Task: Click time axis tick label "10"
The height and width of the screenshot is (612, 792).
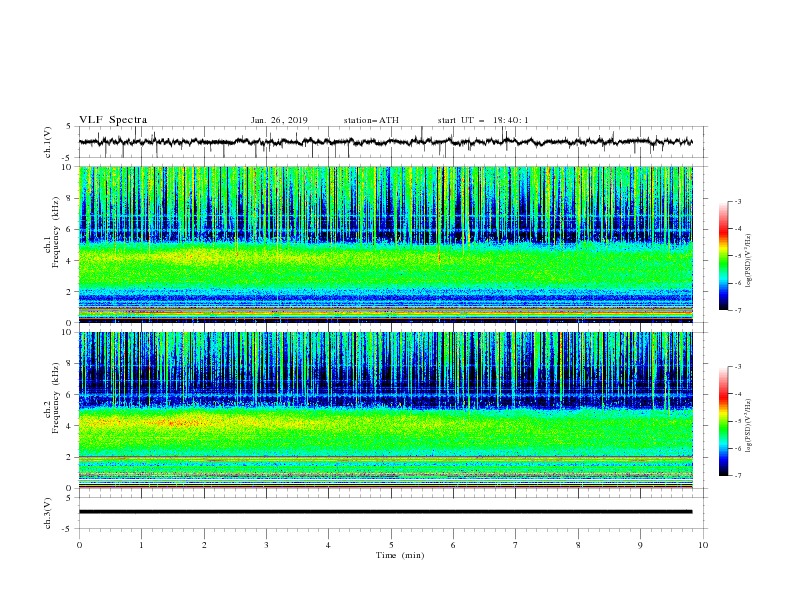Action: click(x=703, y=545)
